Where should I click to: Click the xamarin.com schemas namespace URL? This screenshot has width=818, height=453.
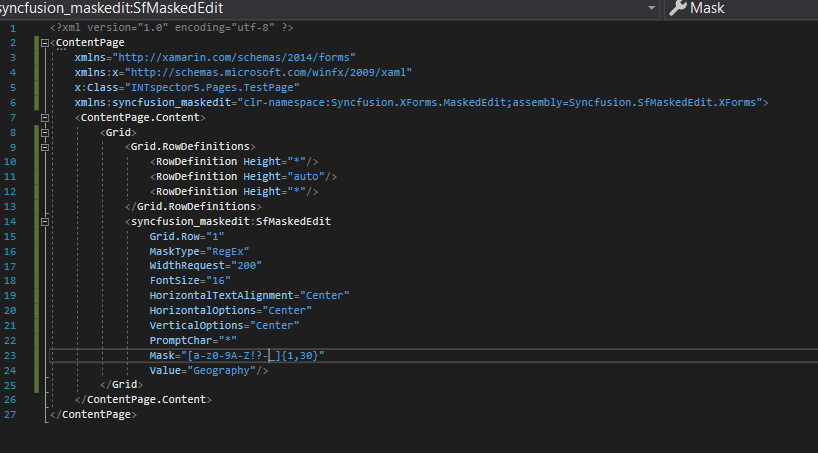pos(234,57)
